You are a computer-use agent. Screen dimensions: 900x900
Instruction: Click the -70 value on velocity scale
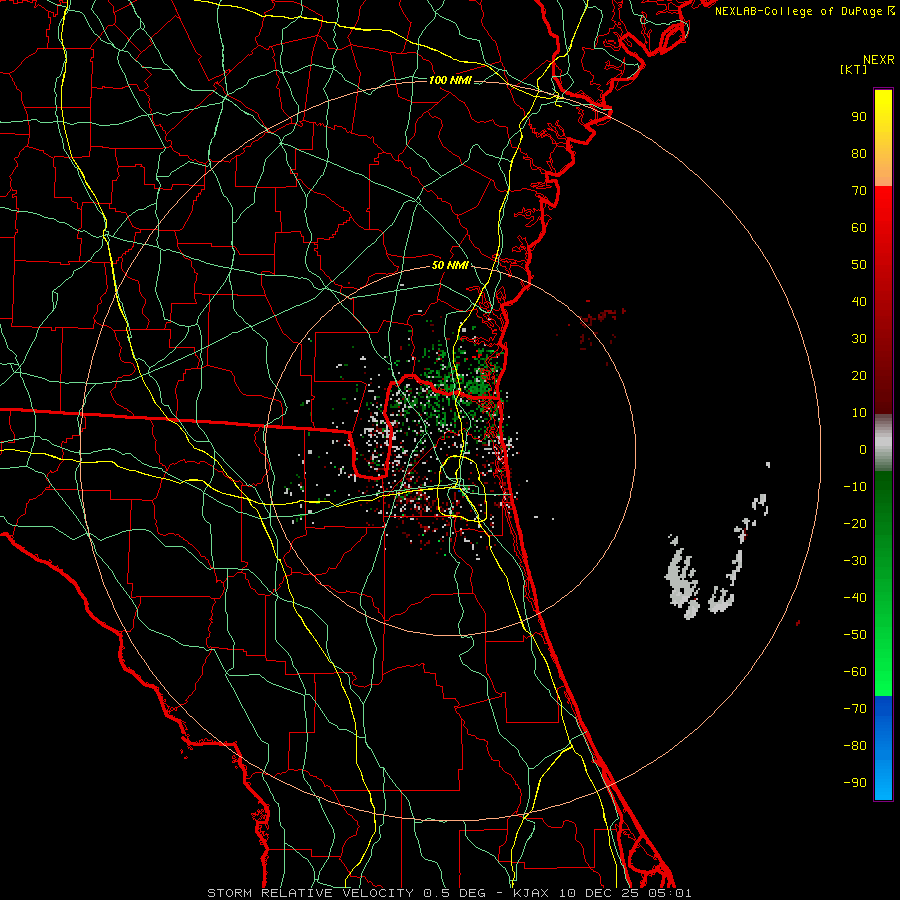click(855, 709)
